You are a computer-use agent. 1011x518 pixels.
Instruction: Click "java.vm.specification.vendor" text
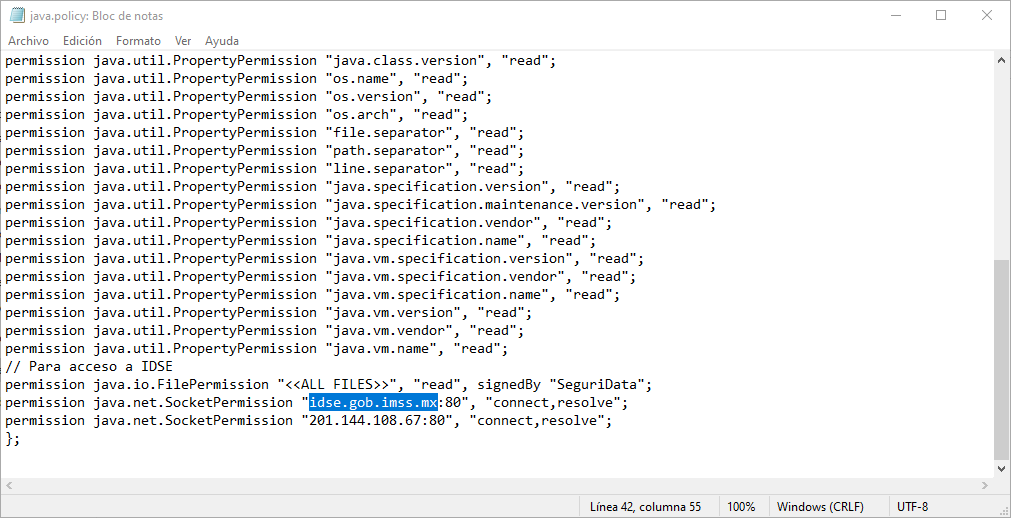pyautogui.click(x=444, y=277)
